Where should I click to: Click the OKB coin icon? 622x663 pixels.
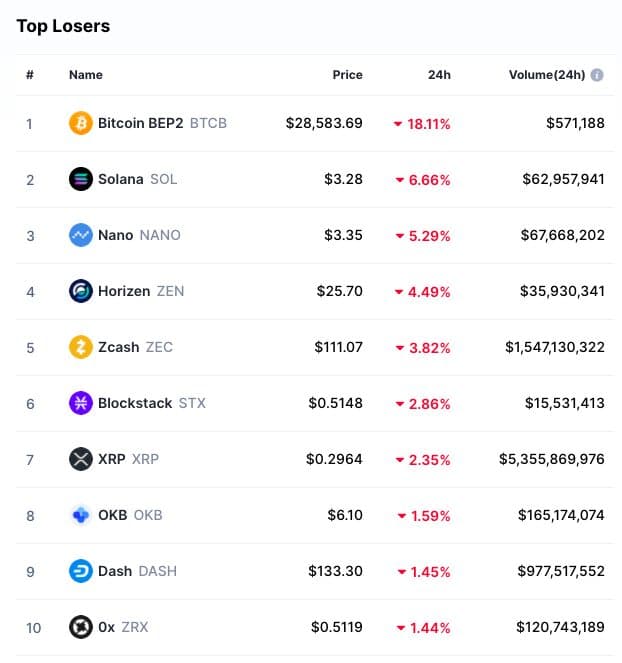pos(81,516)
